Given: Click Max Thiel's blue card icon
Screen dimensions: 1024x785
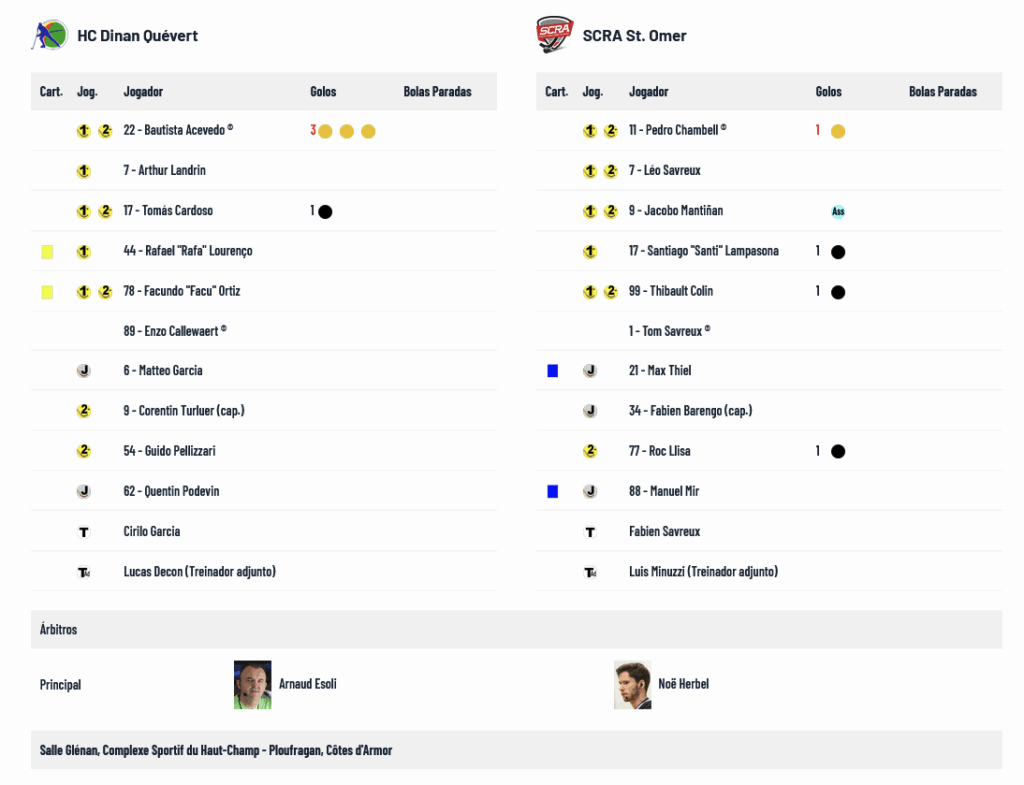Looking at the screenshot, I should point(553,371).
